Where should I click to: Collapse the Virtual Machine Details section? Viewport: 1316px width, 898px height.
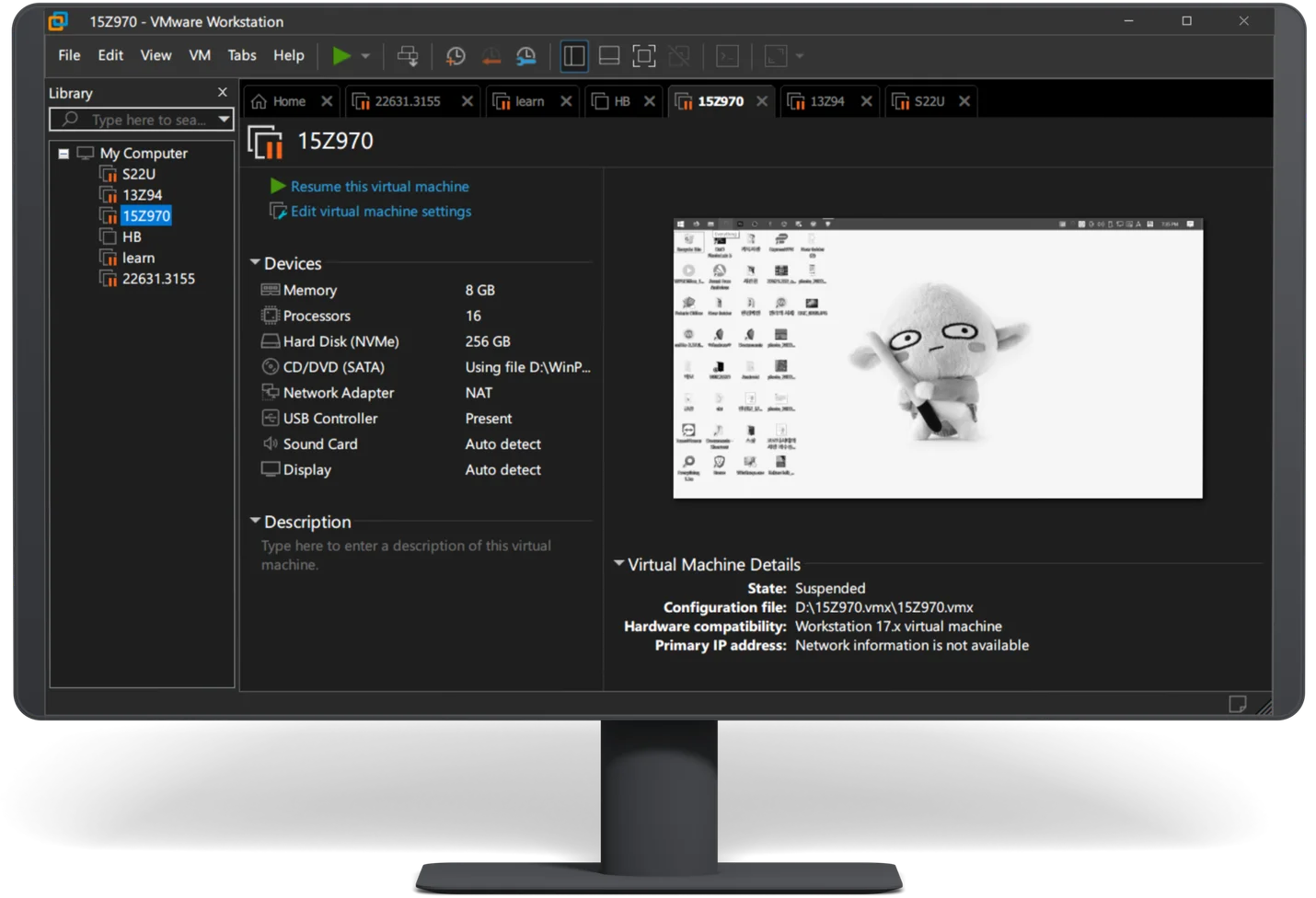point(619,563)
